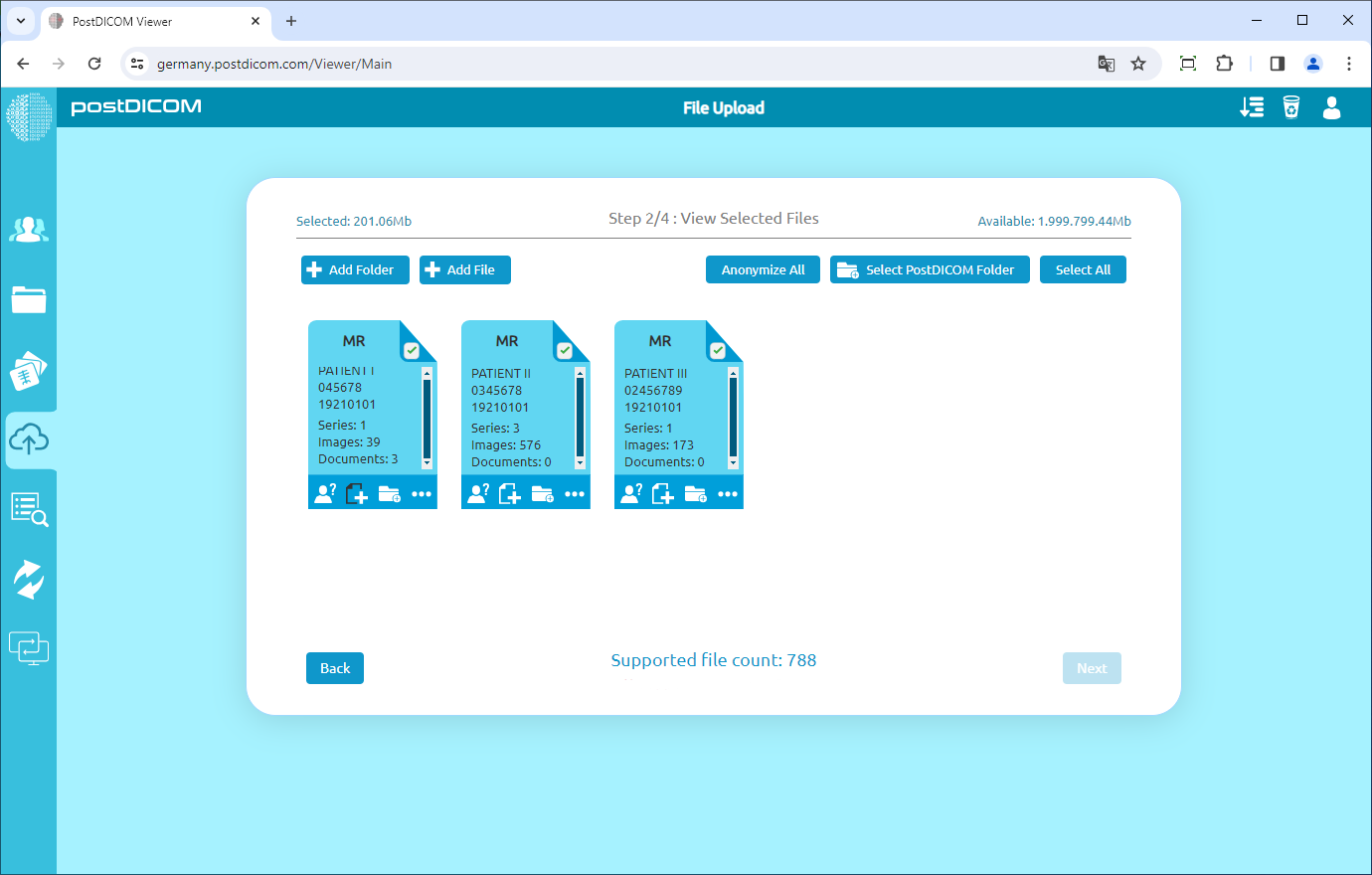1372x875 pixels.
Task: Expand the more options menu on PATIENT II
Action: (575, 492)
